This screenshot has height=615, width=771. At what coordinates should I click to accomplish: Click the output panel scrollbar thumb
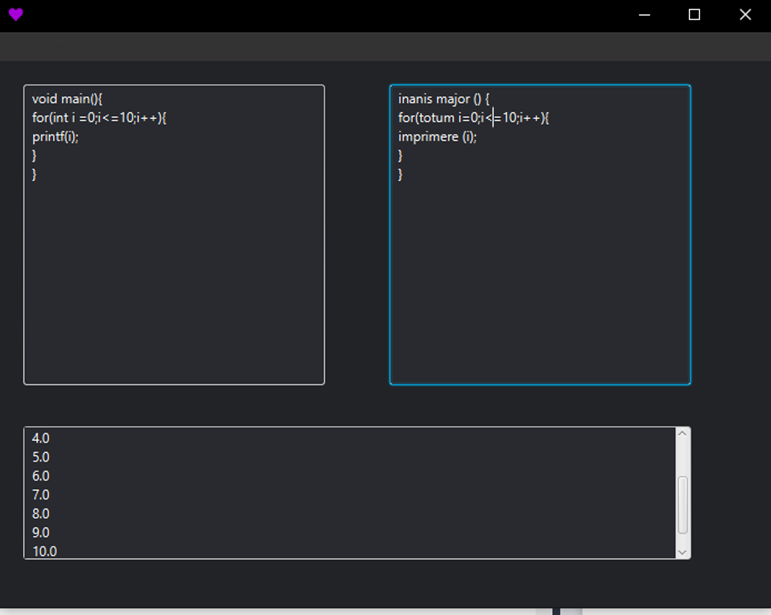tap(682, 505)
